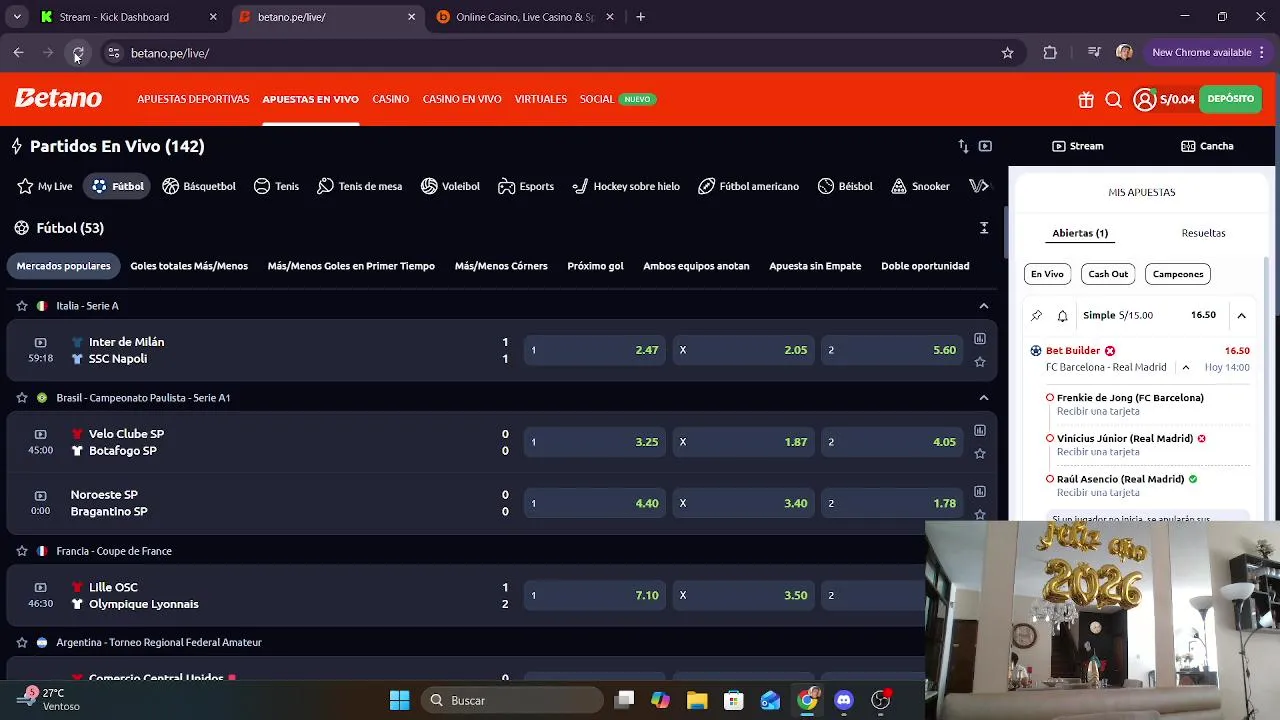This screenshot has height=720, width=1280.
Task: Toggle the En Vivo bet filter chip
Action: click(1047, 274)
